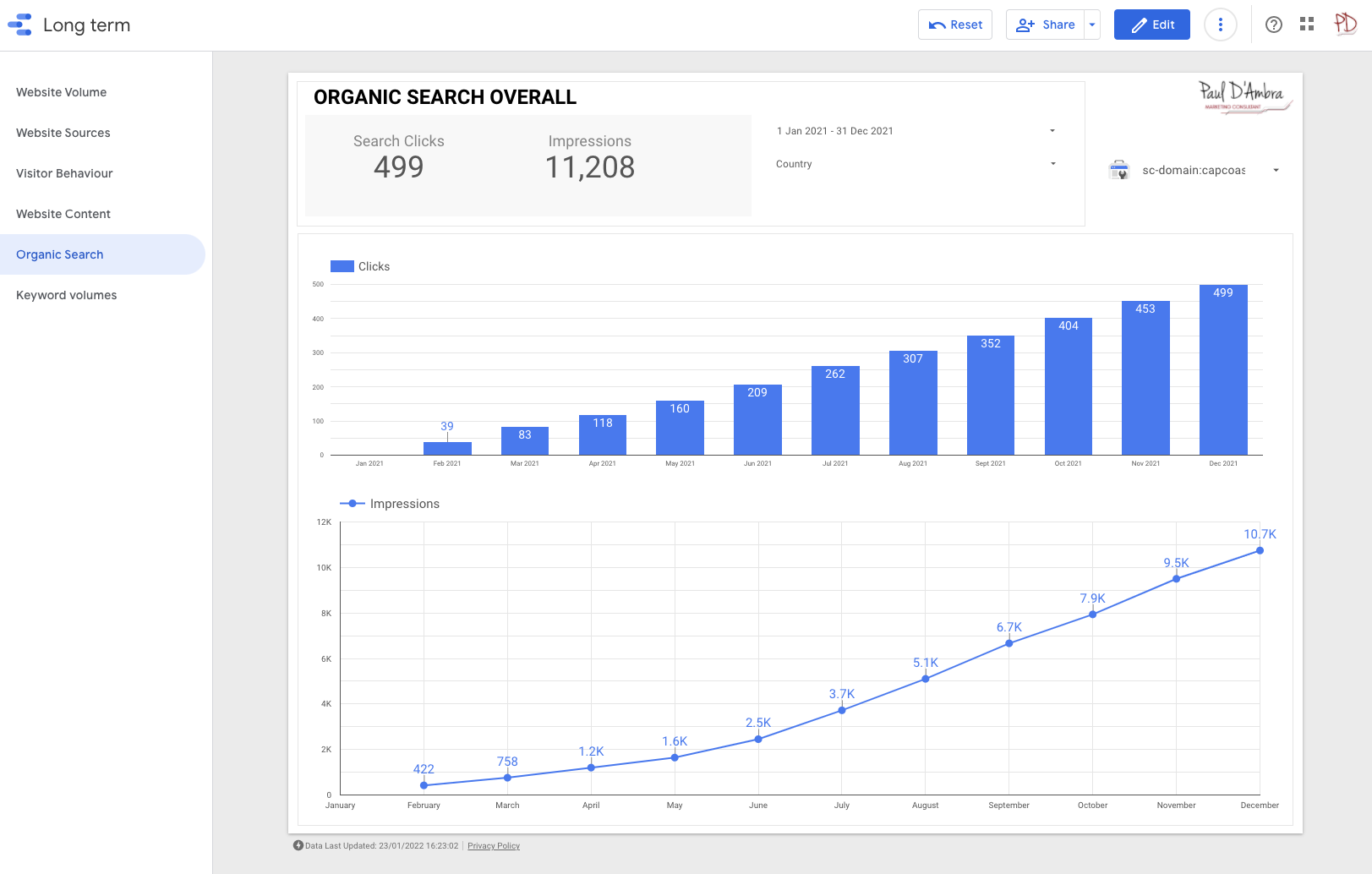The width and height of the screenshot is (1372, 874).
Task: Open the Country filter dropdown
Action: pos(916,164)
